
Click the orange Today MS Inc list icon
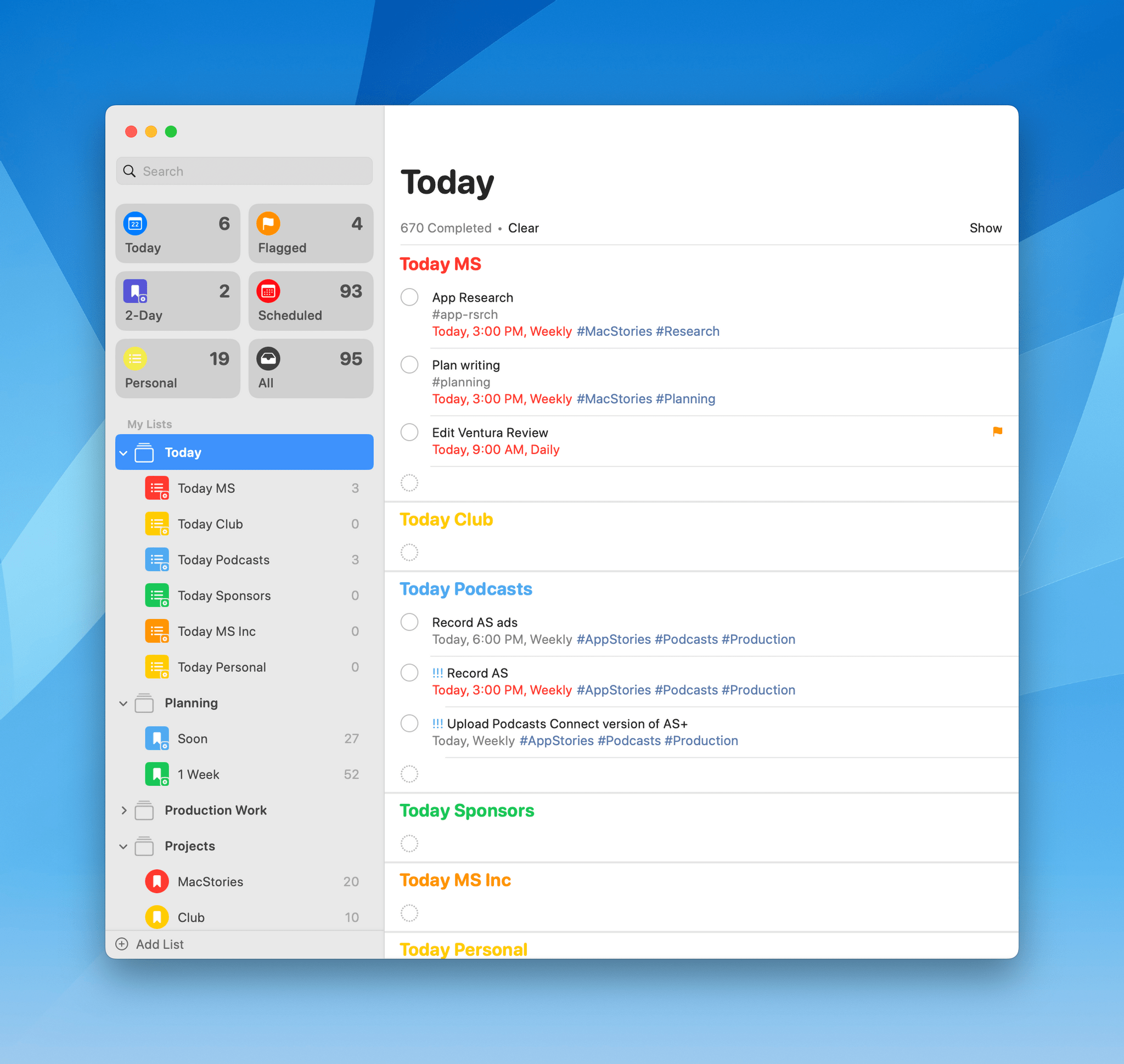pos(156,631)
